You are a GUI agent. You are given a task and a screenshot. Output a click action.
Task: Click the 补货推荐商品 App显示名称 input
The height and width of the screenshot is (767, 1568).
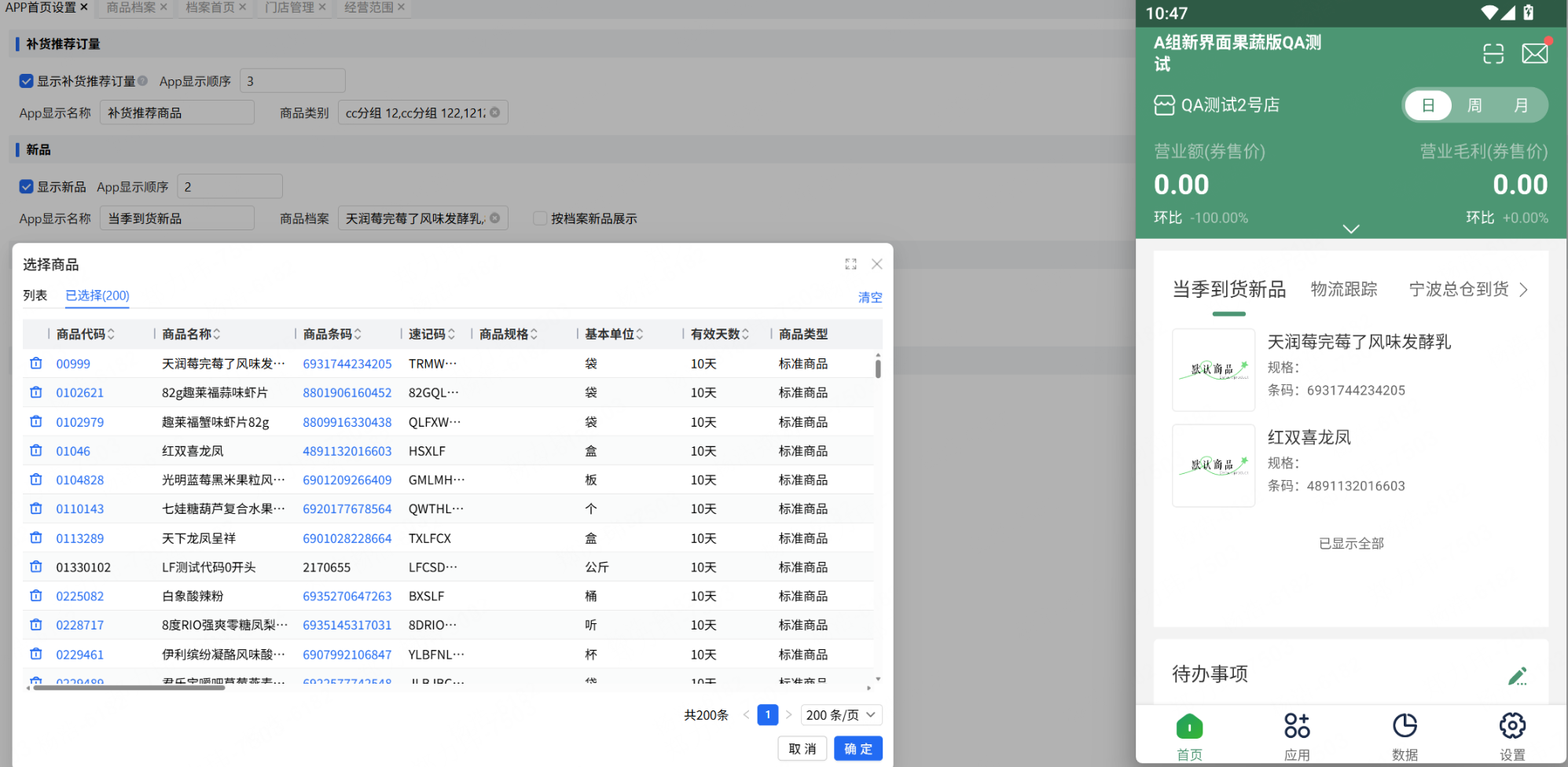[x=177, y=112]
